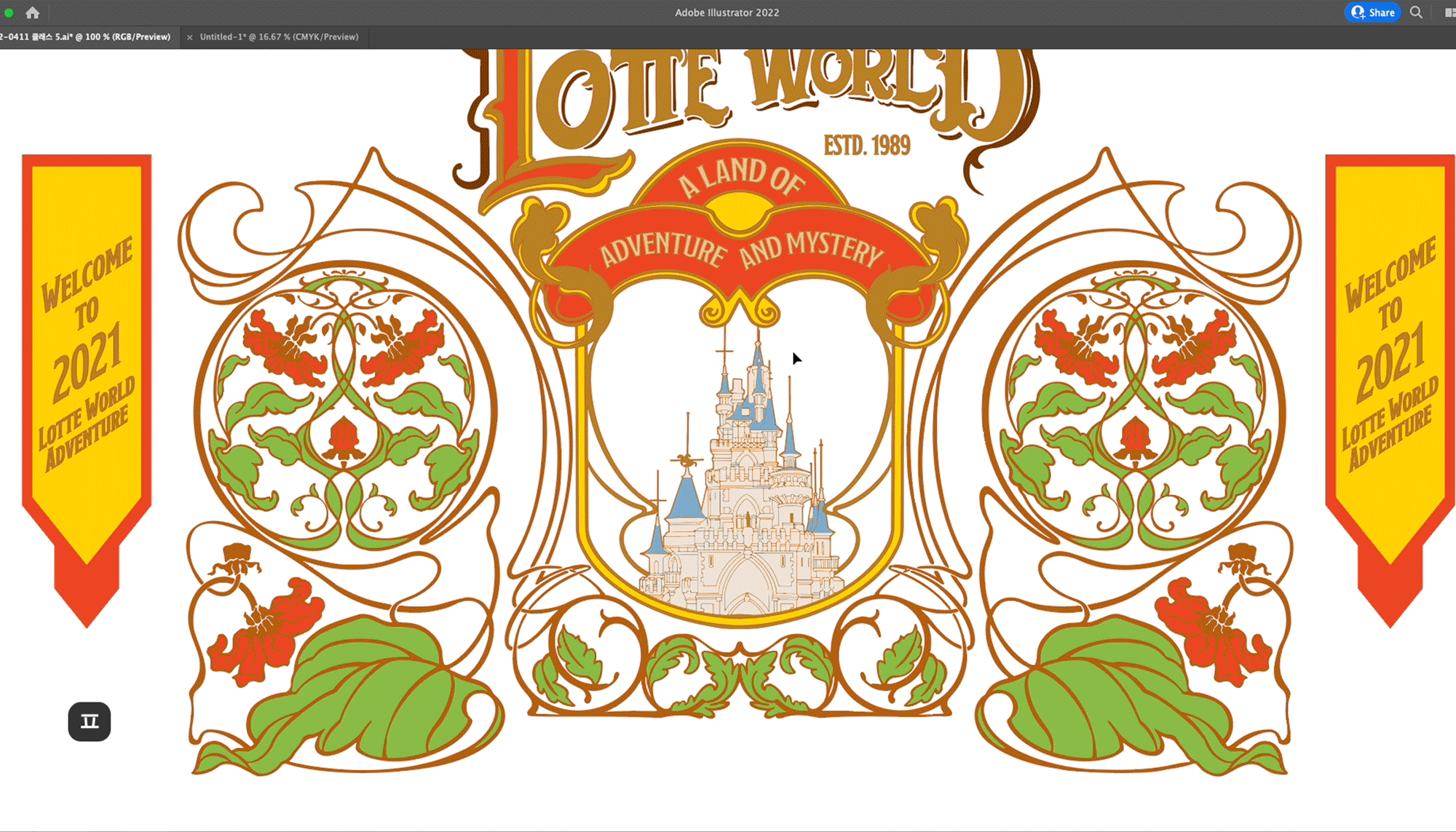The height and width of the screenshot is (832, 1456).
Task: Go to the Illustrator Home screen
Action: point(32,12)
